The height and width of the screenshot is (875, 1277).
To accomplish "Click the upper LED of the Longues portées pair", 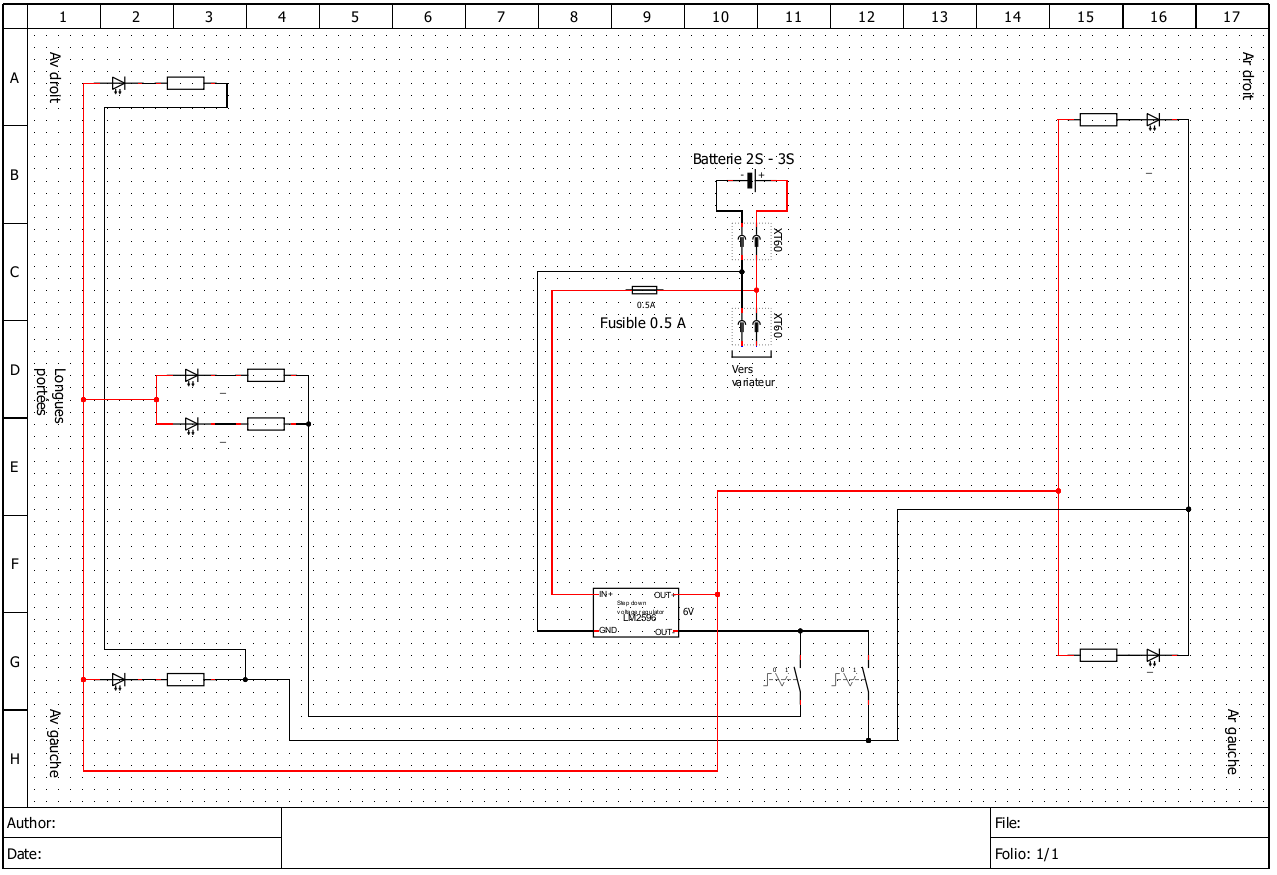I will pyautogui.click(x=191, y=376).
